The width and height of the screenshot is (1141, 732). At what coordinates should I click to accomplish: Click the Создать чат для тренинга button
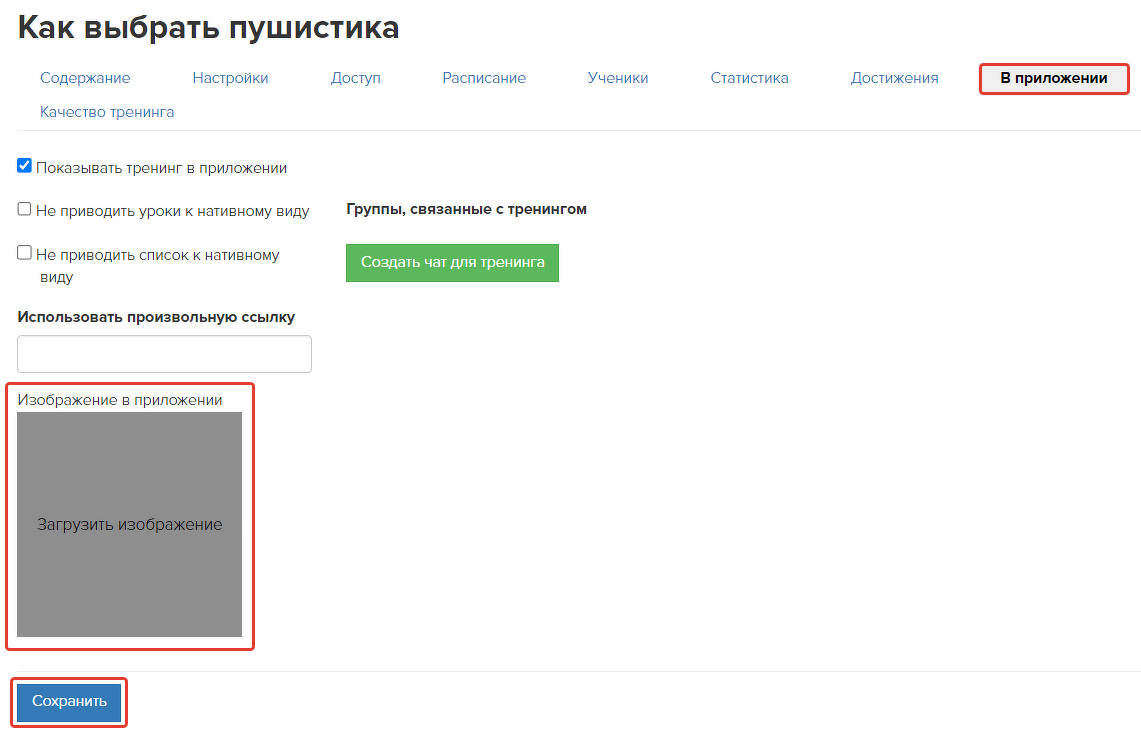tap(452, 263)
